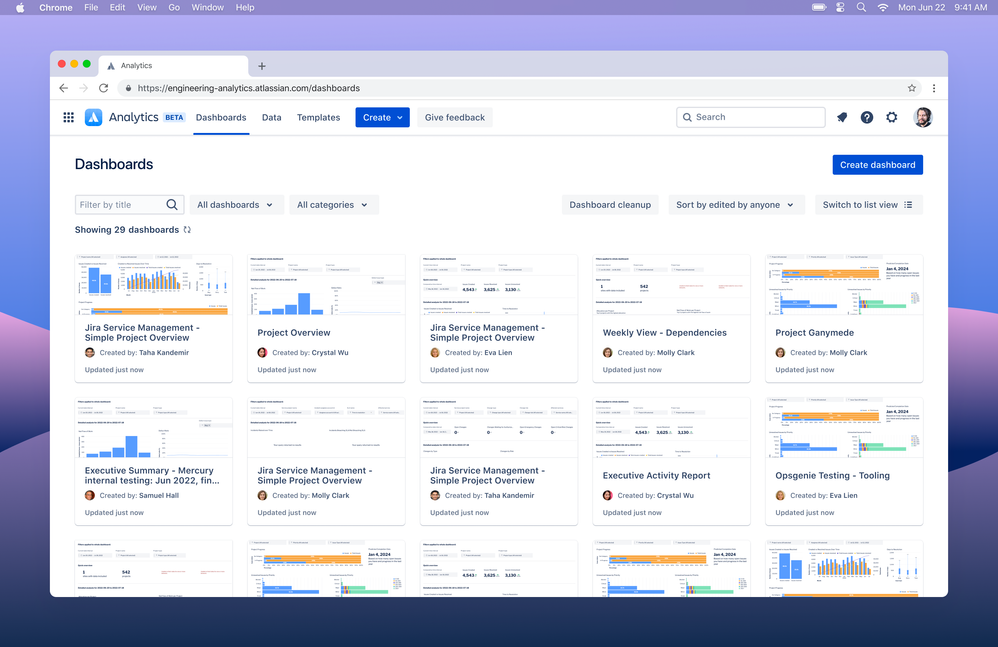
Task: View site info padlock icon
Action: pyautogui.click(x=128, y=88)
